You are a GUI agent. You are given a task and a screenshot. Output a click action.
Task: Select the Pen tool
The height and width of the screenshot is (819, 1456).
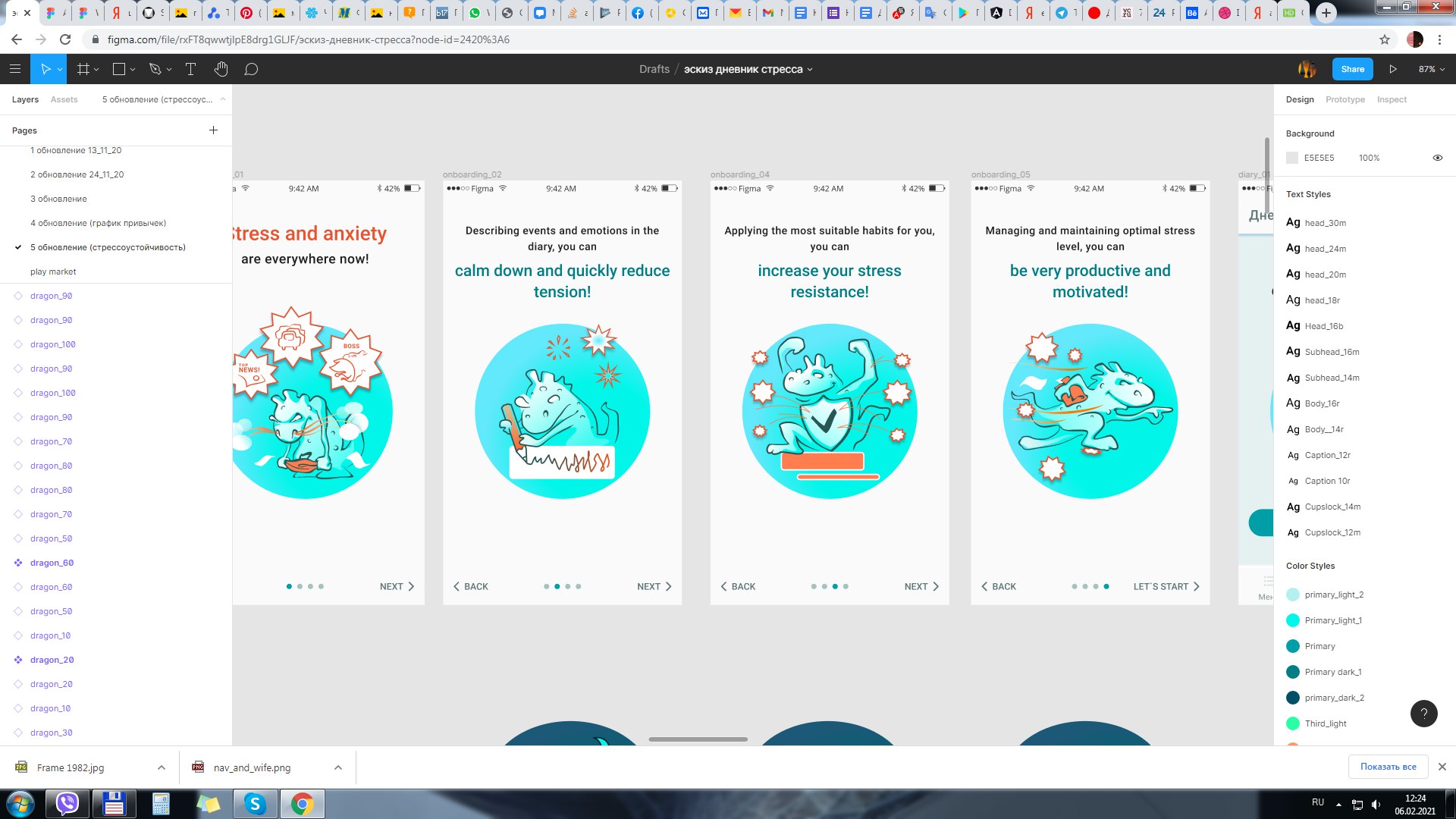(x=155, y=69)
